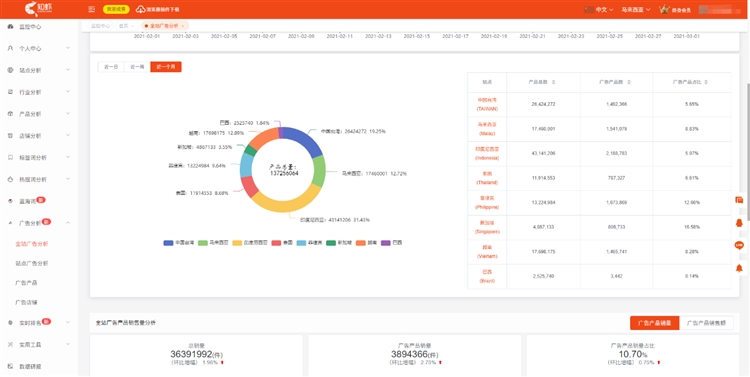This screenshot has height=377, width=750.
Task: Open the 马来西亚 site dropdown
Action: point(636,10)
